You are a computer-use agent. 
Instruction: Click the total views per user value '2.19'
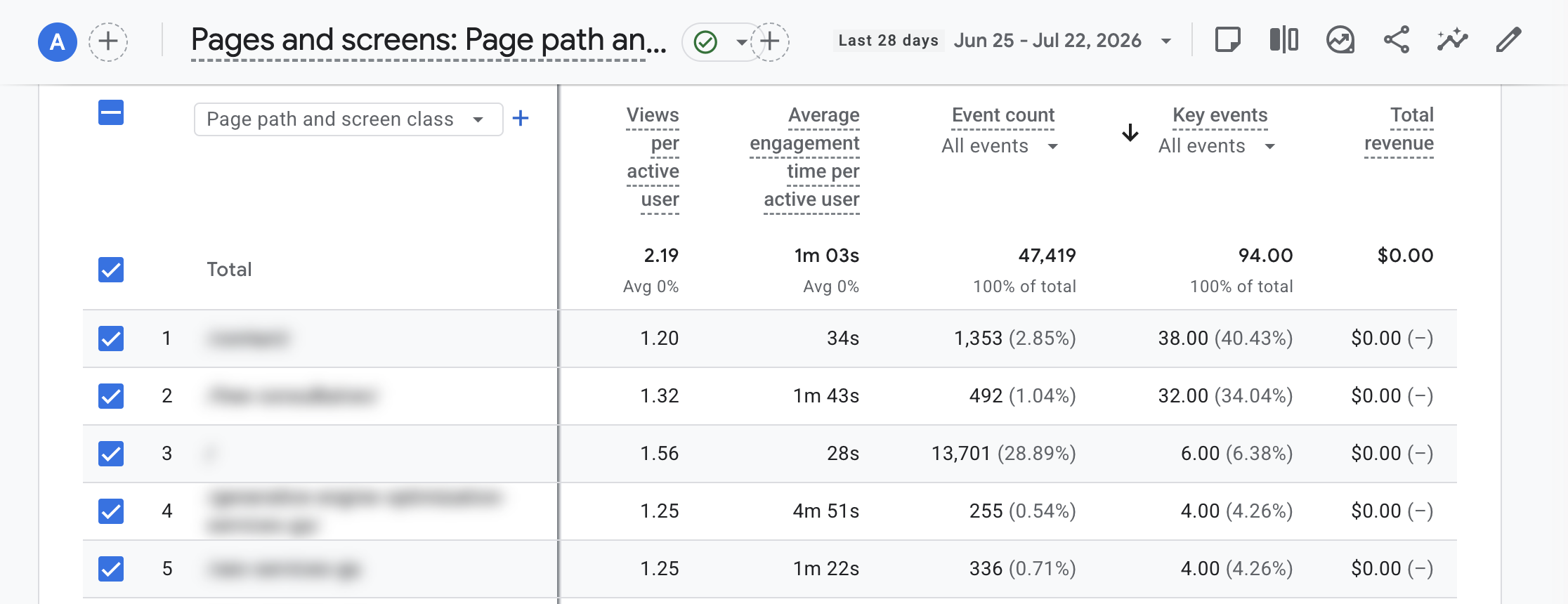click(x=661, y=256)
